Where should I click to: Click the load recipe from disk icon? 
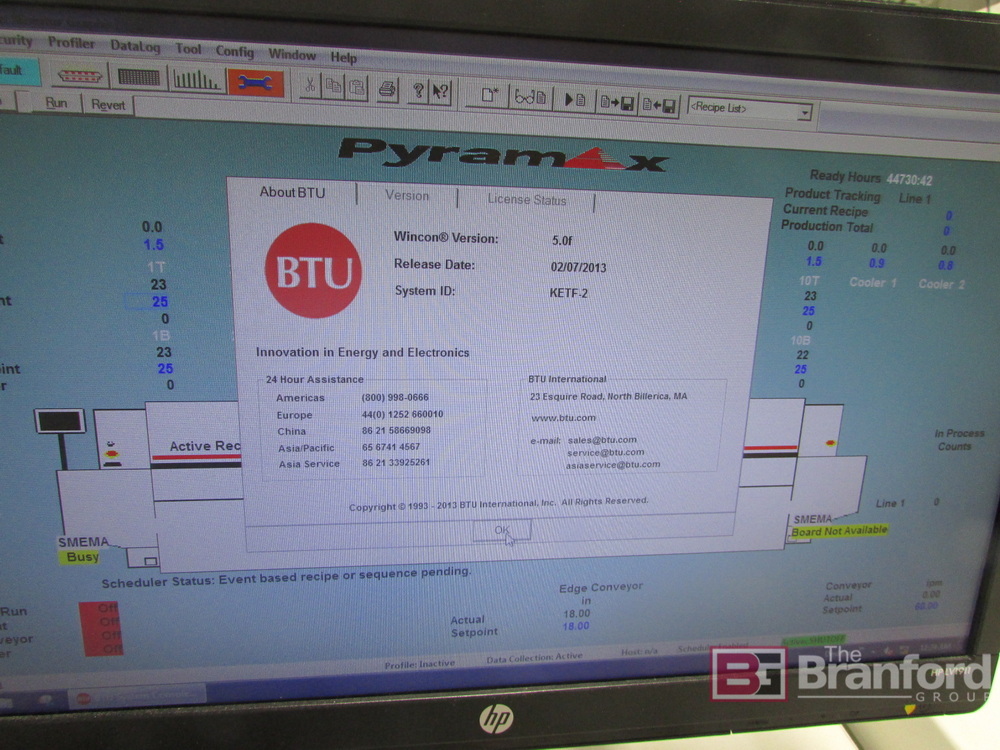tap(659, 105)
